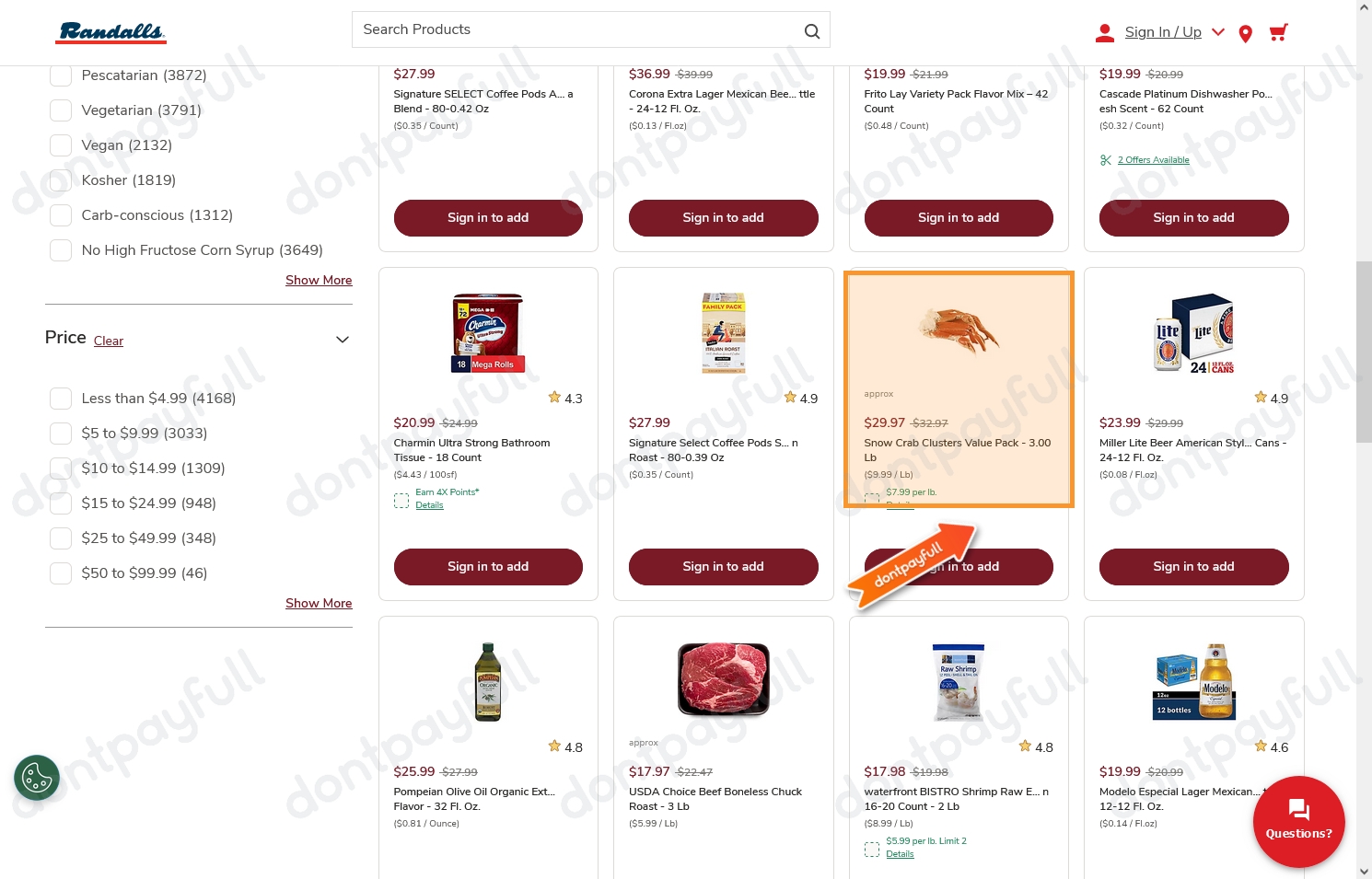
Task: Select the $15 to $24.99 price filter
Action: click(61, 503)
